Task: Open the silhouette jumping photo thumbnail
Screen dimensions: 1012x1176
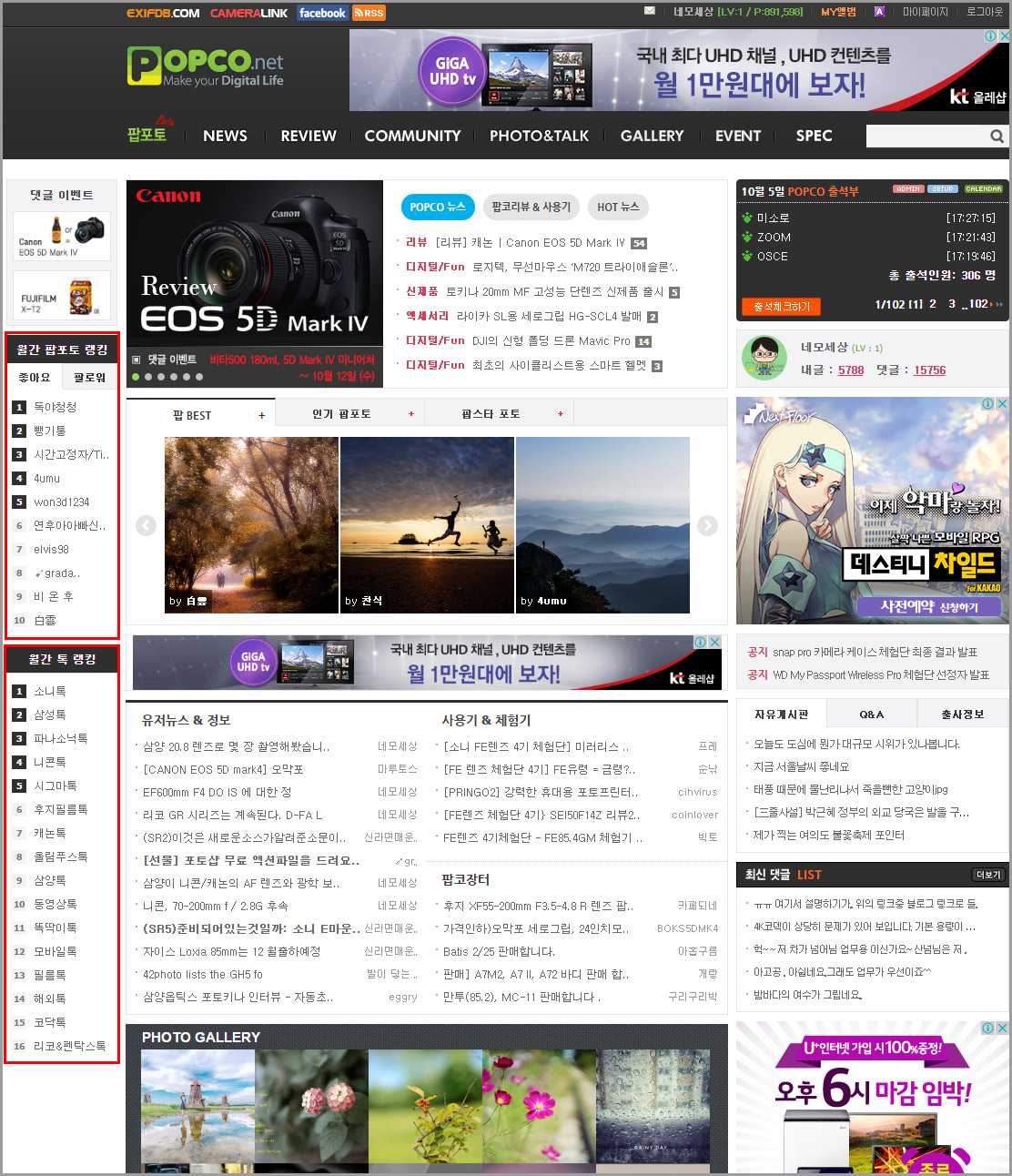Action: point(427,525)
